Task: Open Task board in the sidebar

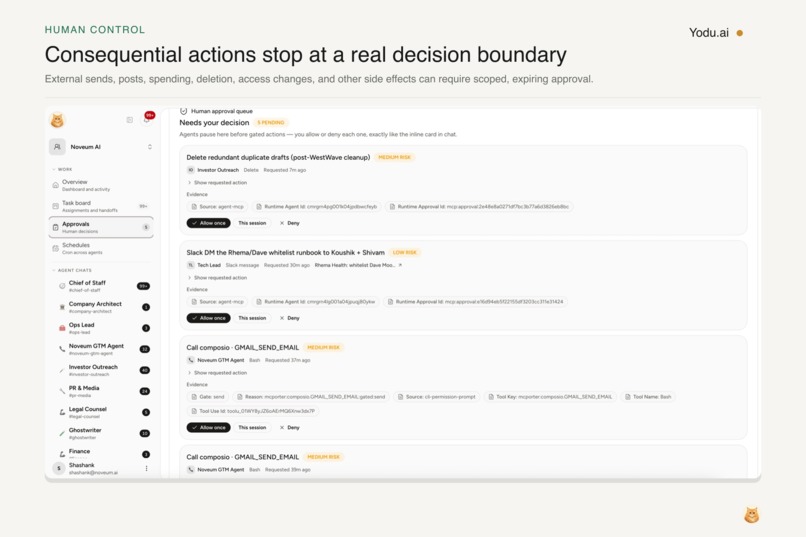Action: click(101, 206)
